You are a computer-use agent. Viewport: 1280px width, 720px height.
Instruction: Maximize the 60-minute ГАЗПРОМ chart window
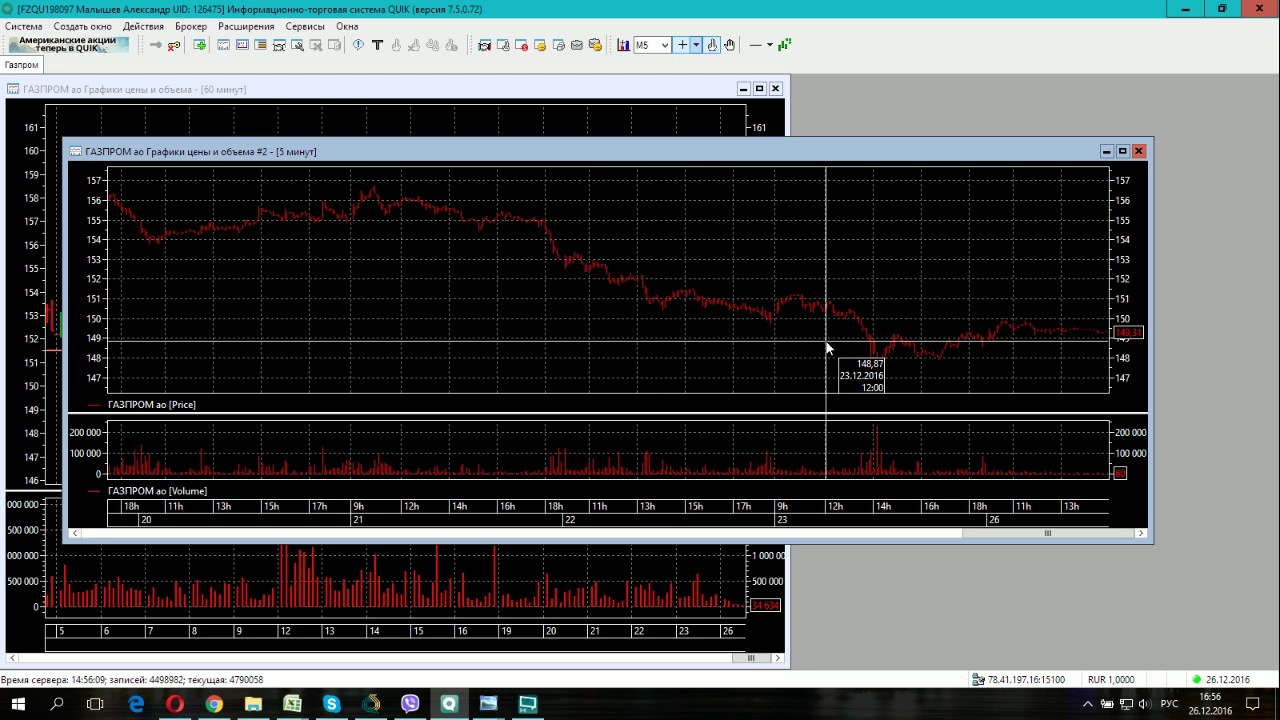[759, 89]
